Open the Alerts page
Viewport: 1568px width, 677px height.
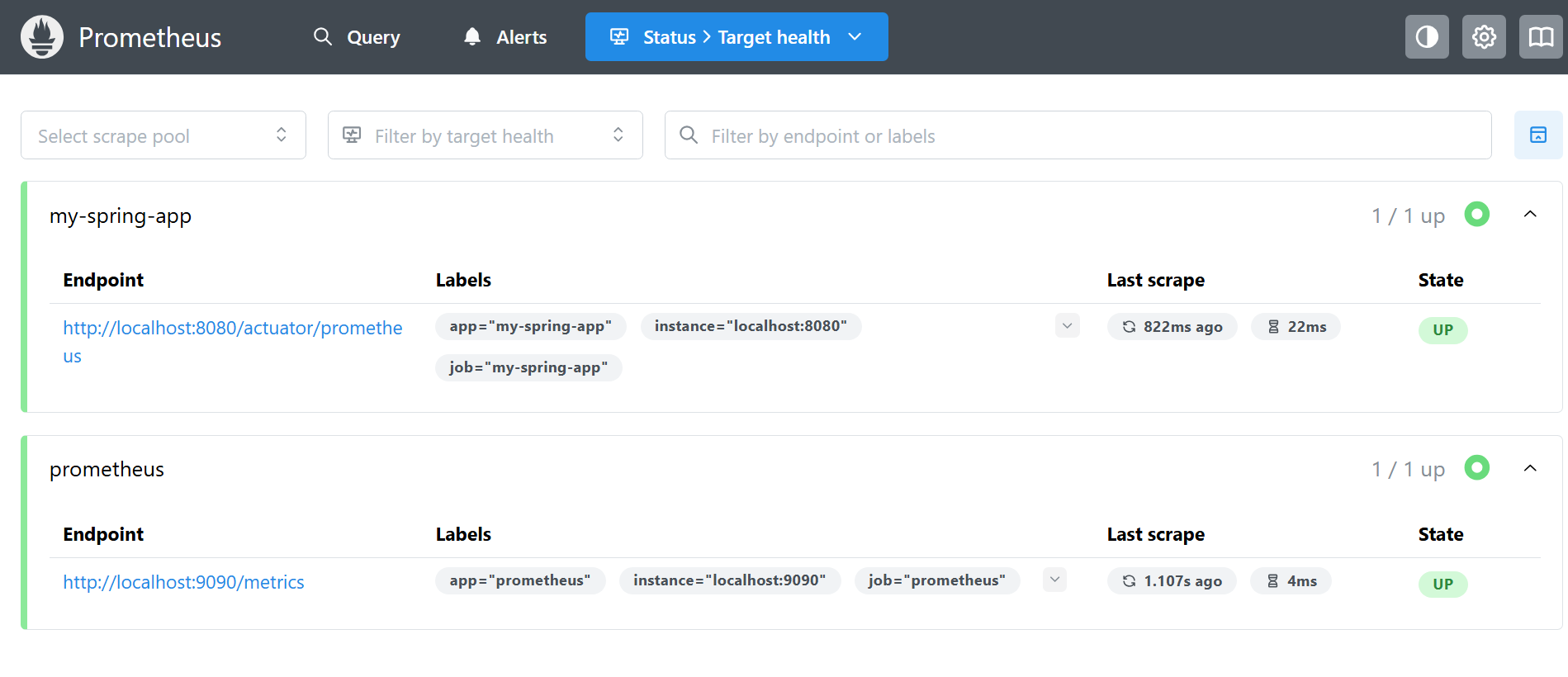point(505,37)
